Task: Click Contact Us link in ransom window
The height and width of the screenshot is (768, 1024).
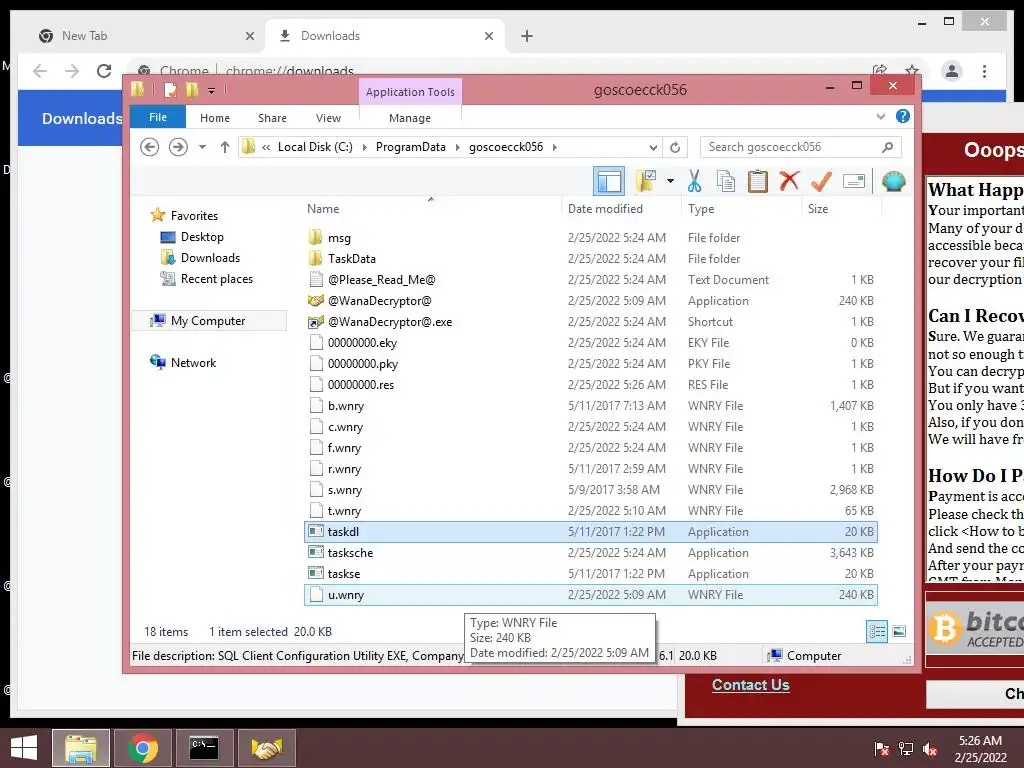Action: (750, 684)
